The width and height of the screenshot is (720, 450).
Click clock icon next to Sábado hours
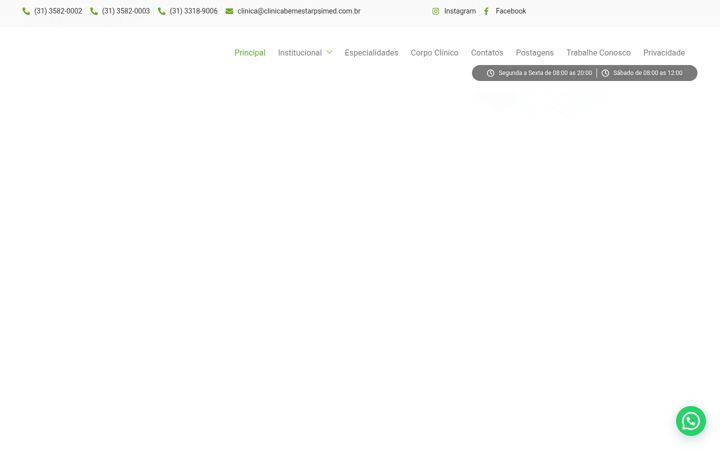pyautogui.click(x=605, y=73)
